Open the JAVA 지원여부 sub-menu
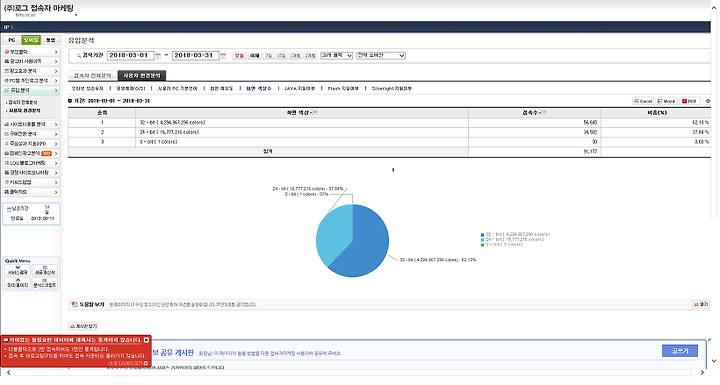Screen dimensions: 720x385 pyautogui.click(x=299, y=88)
